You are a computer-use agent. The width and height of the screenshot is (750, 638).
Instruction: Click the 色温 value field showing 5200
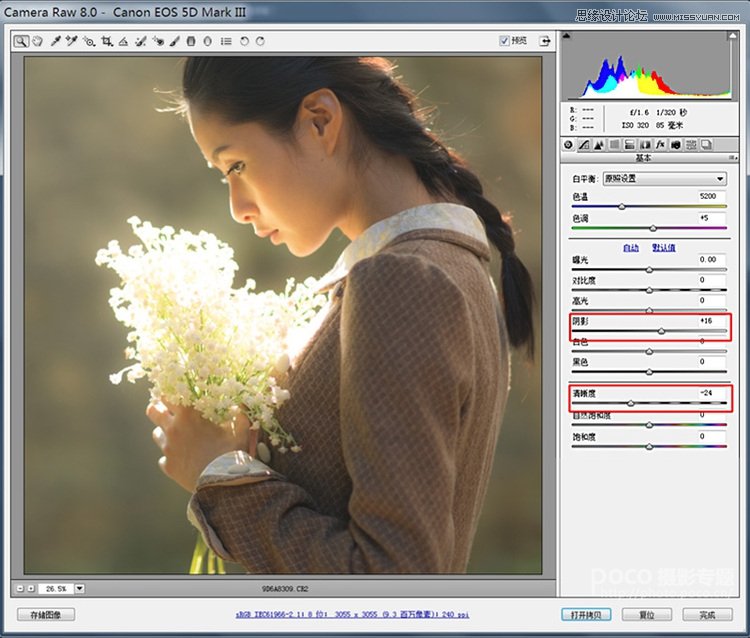[710, 197]
